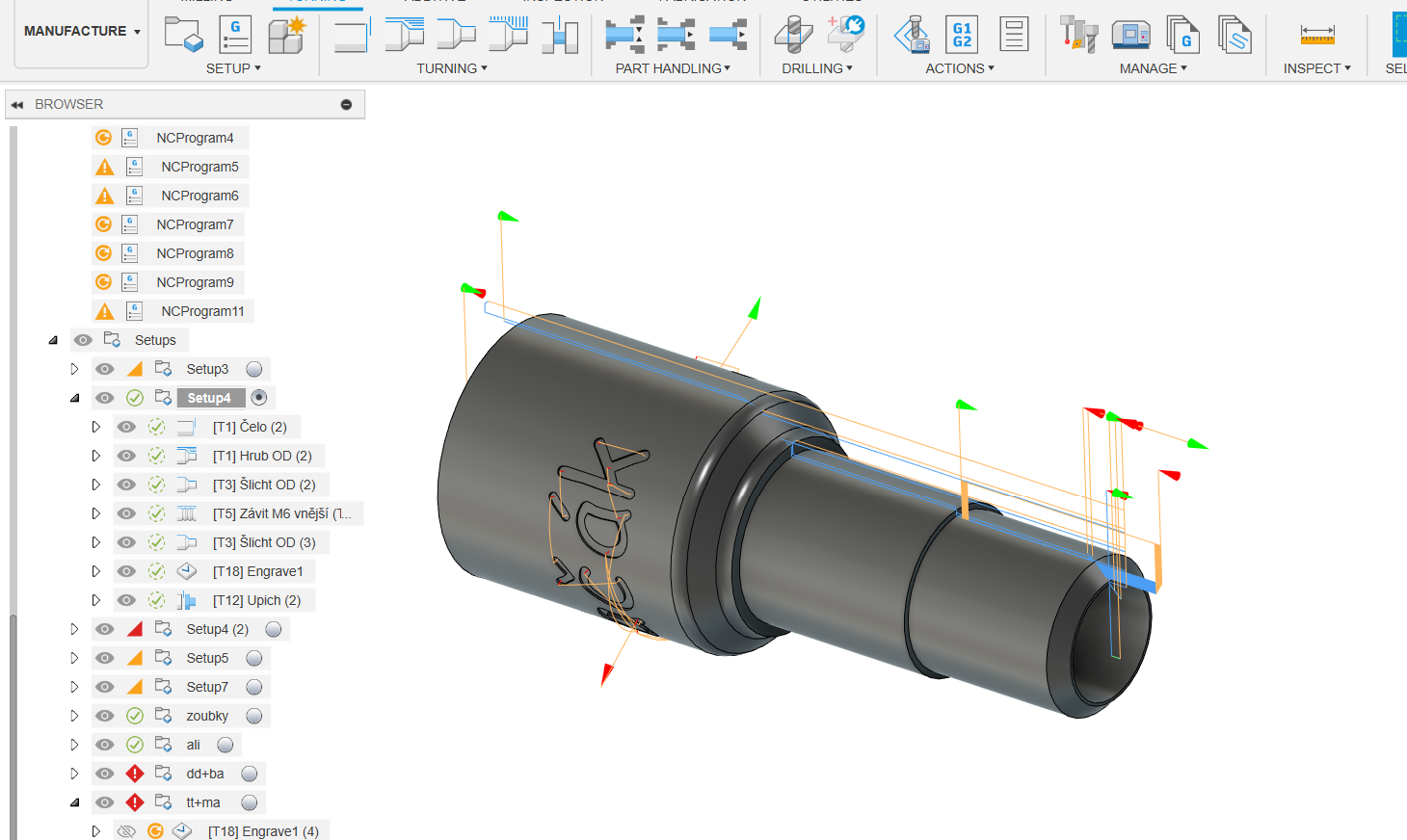Viewport: 1407px width, 840px height.
Task: Collapse the Setups folder
Action: (53, 340)
